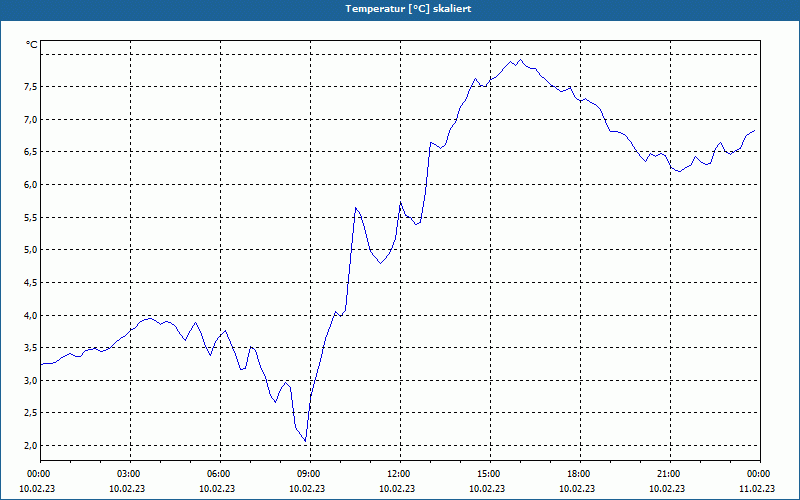Click the 03:00 time label

pyautogui.click(x=131, y=474)
